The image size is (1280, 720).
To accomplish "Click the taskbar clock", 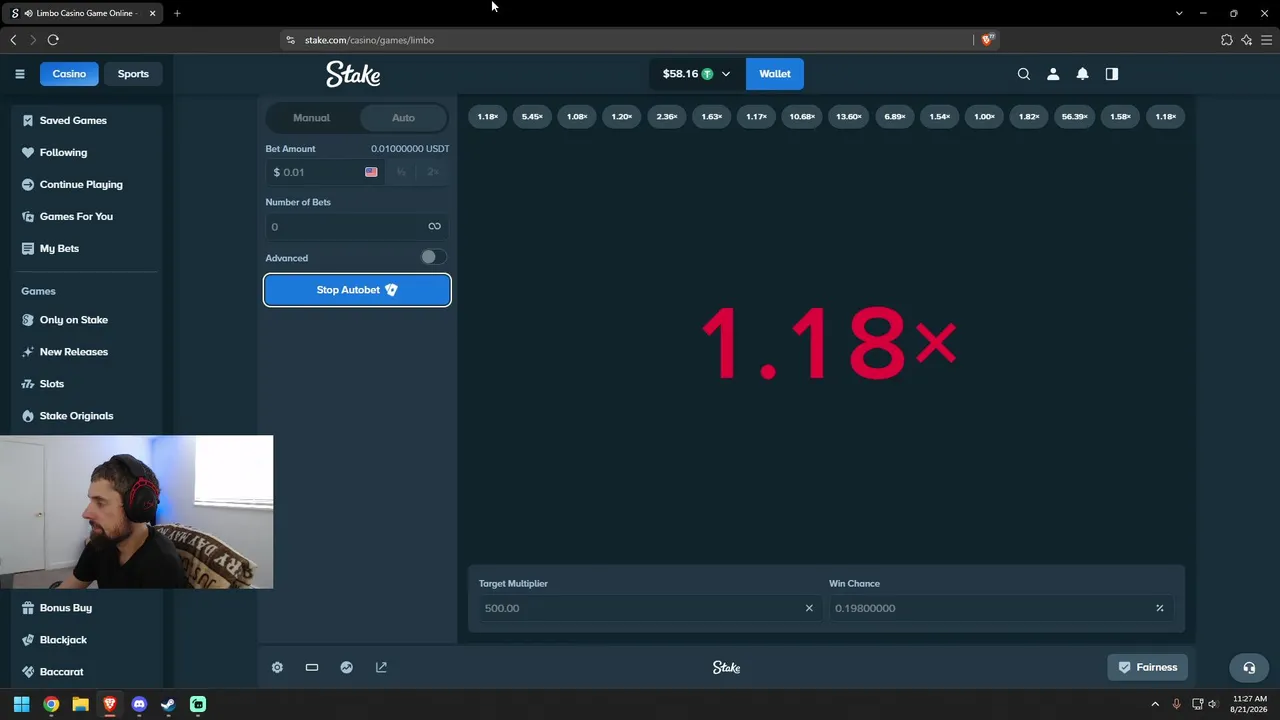I will click(1249, 704).
